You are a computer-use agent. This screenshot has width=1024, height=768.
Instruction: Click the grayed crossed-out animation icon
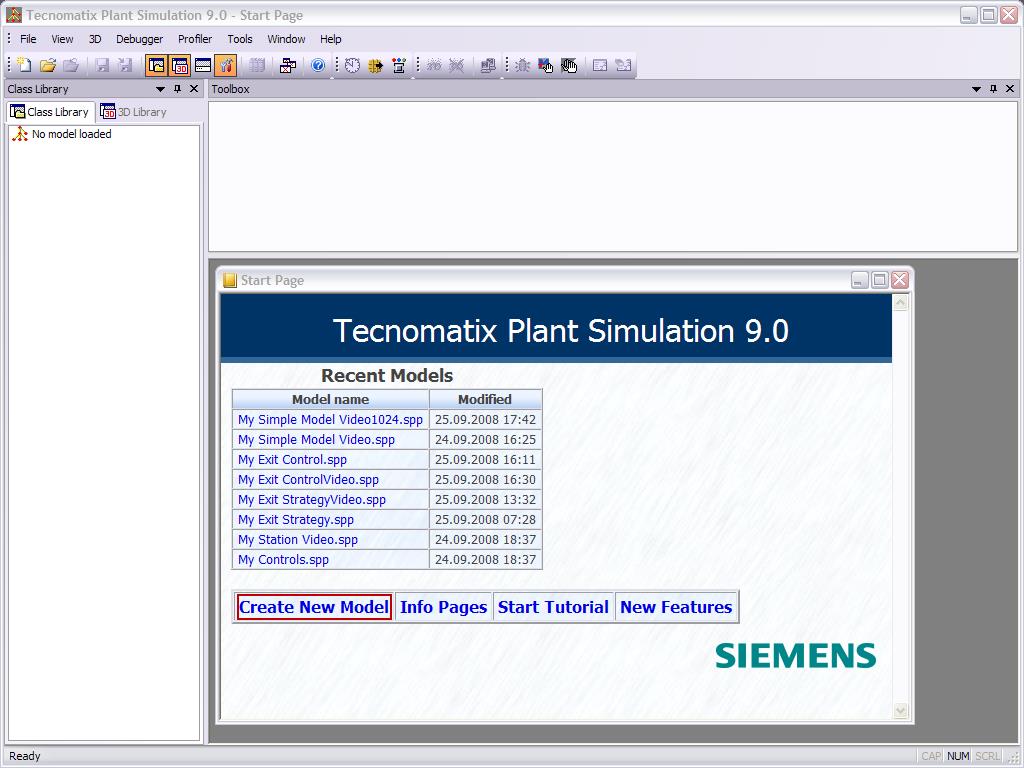pyautogui.click(x=456, y=65)
